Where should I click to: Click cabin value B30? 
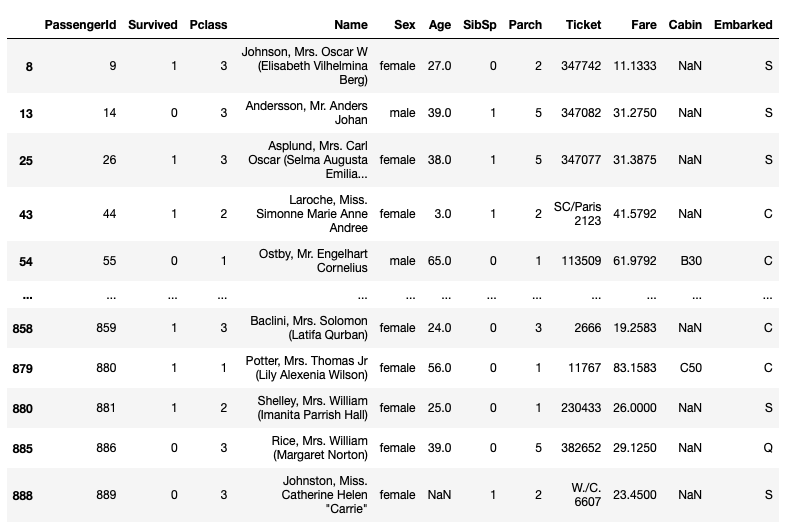click(691, 261)
